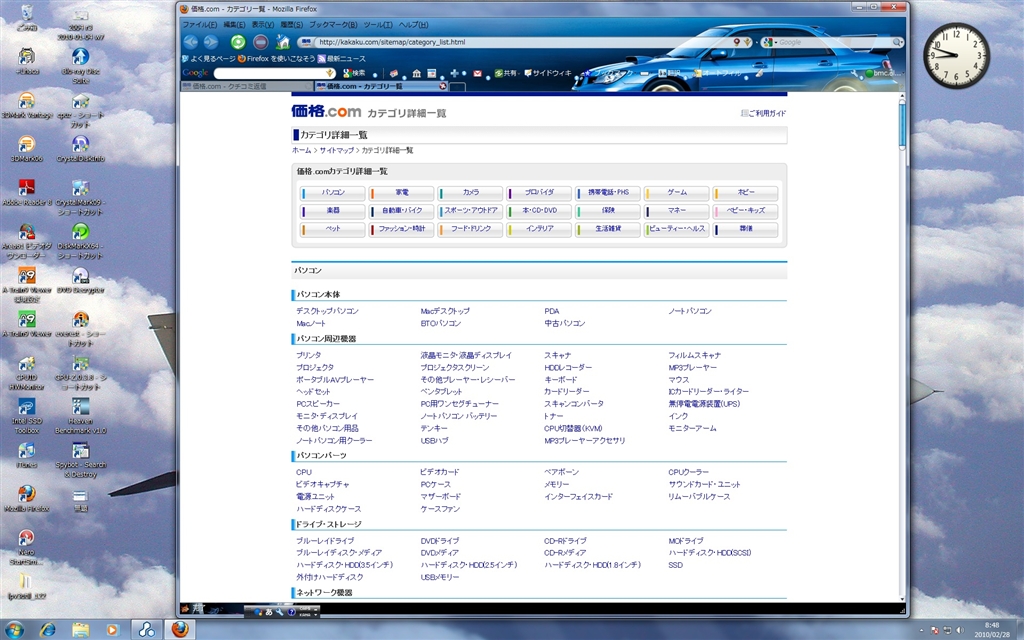Open the デスクトップパソコン link

(x=327, y=311)
